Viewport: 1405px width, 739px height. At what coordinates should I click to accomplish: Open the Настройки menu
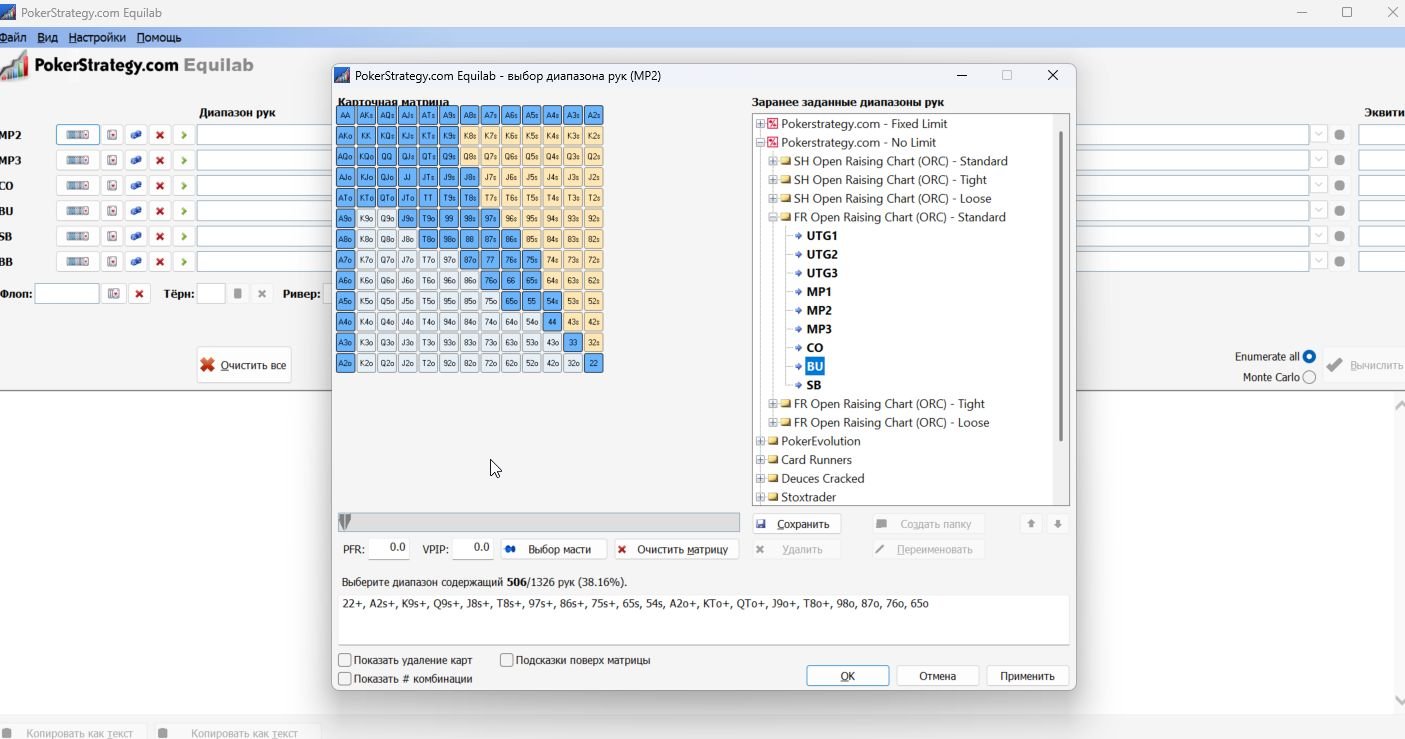97,37
